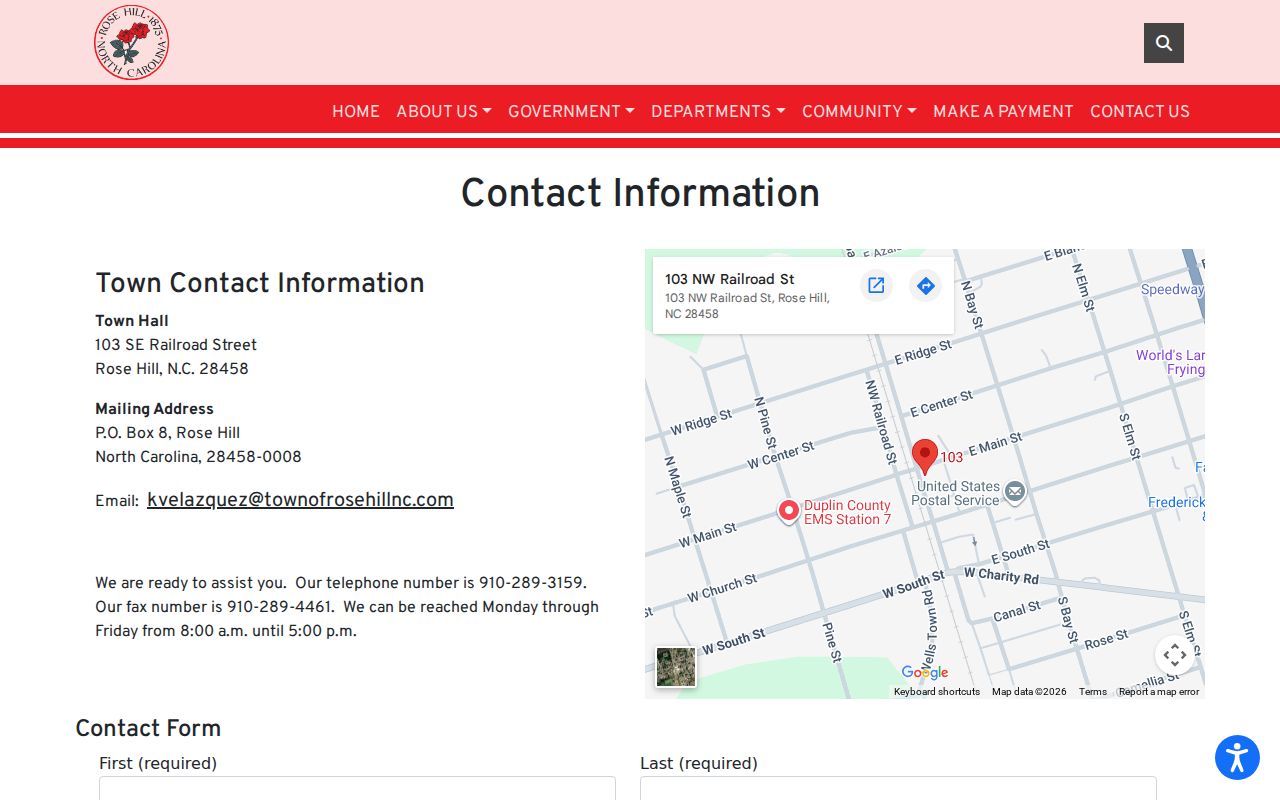Image resolution: width=1280 pixels, height=800 pixels.
Task: Expand the About Us dropdown menu
Action: [444, 111]
